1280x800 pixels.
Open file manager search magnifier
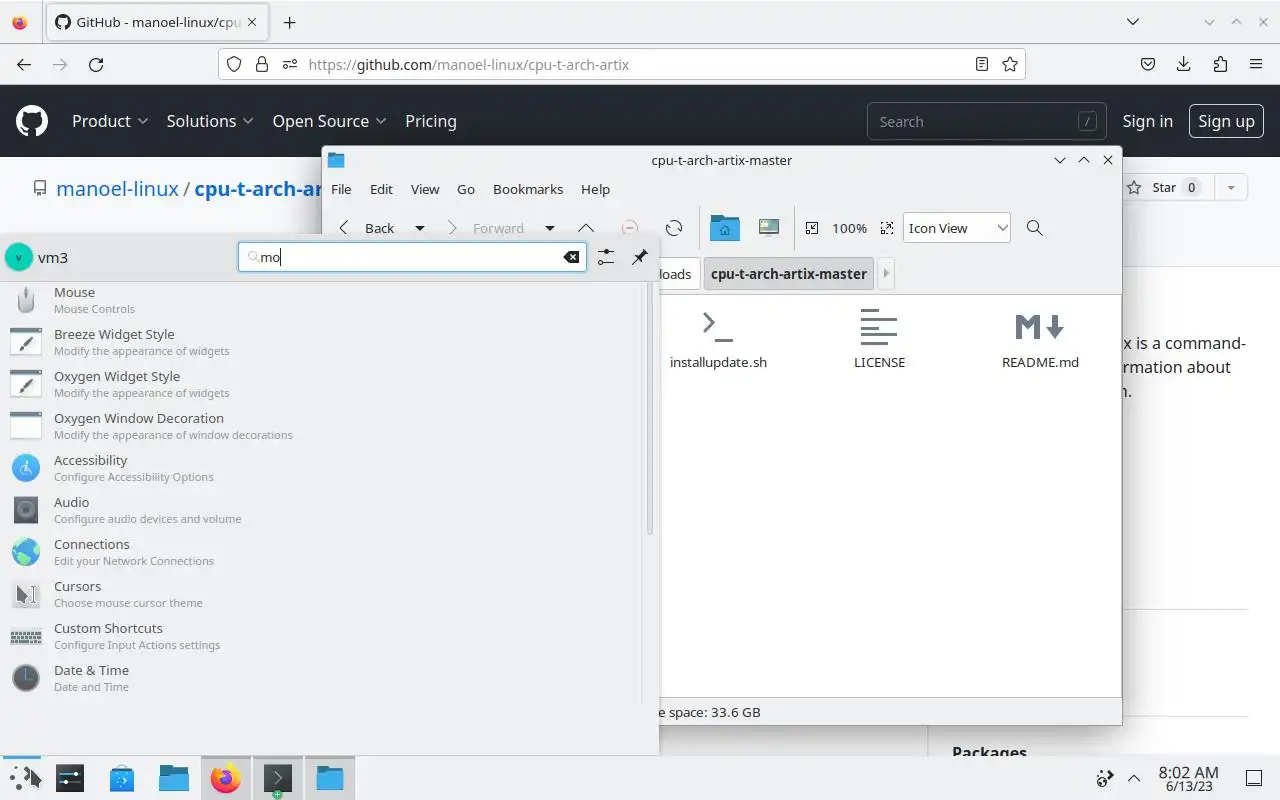(1035, 228)
